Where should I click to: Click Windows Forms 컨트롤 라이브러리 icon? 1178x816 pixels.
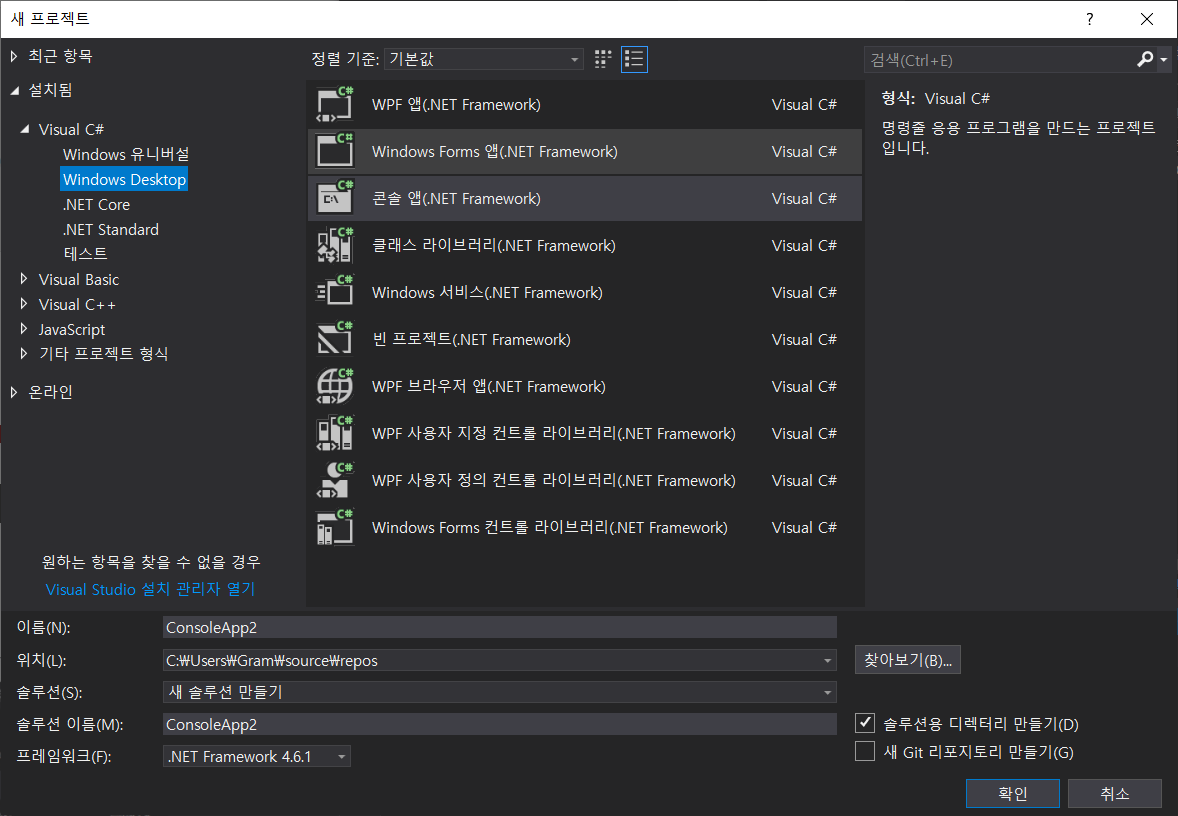click(334, 527)
